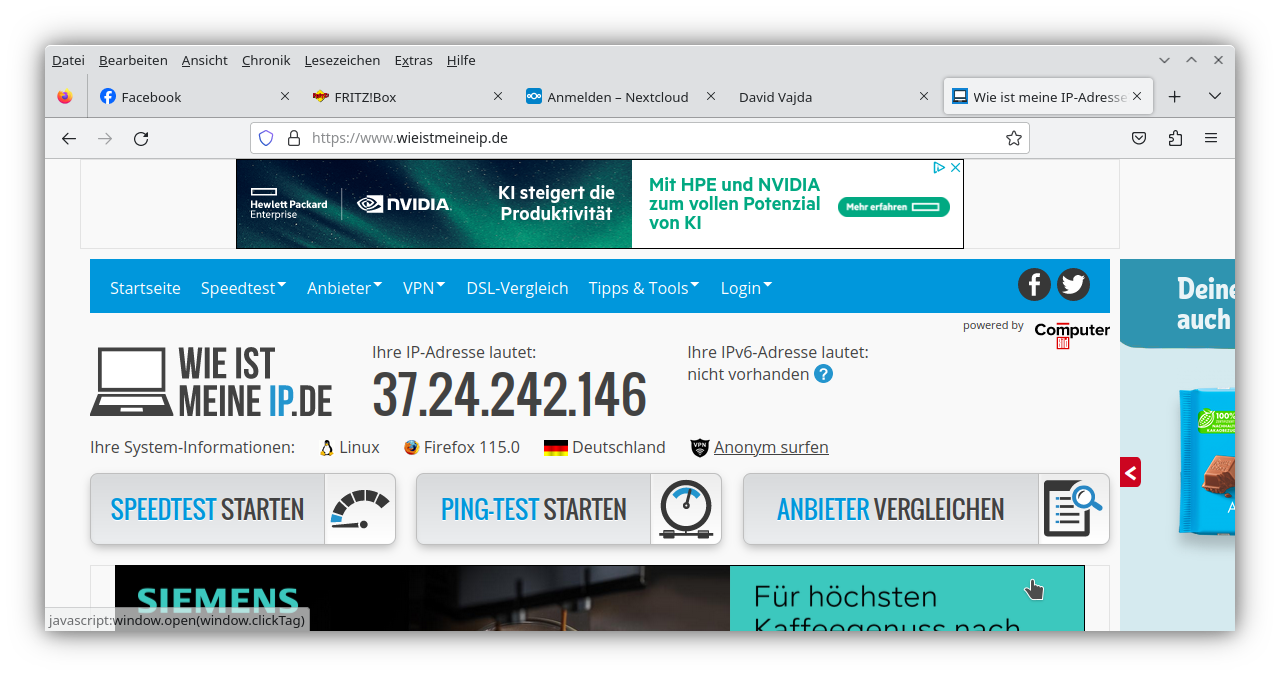Start the speed test via Speedtest Starten

pyautogui.click(x=242, y=509)
